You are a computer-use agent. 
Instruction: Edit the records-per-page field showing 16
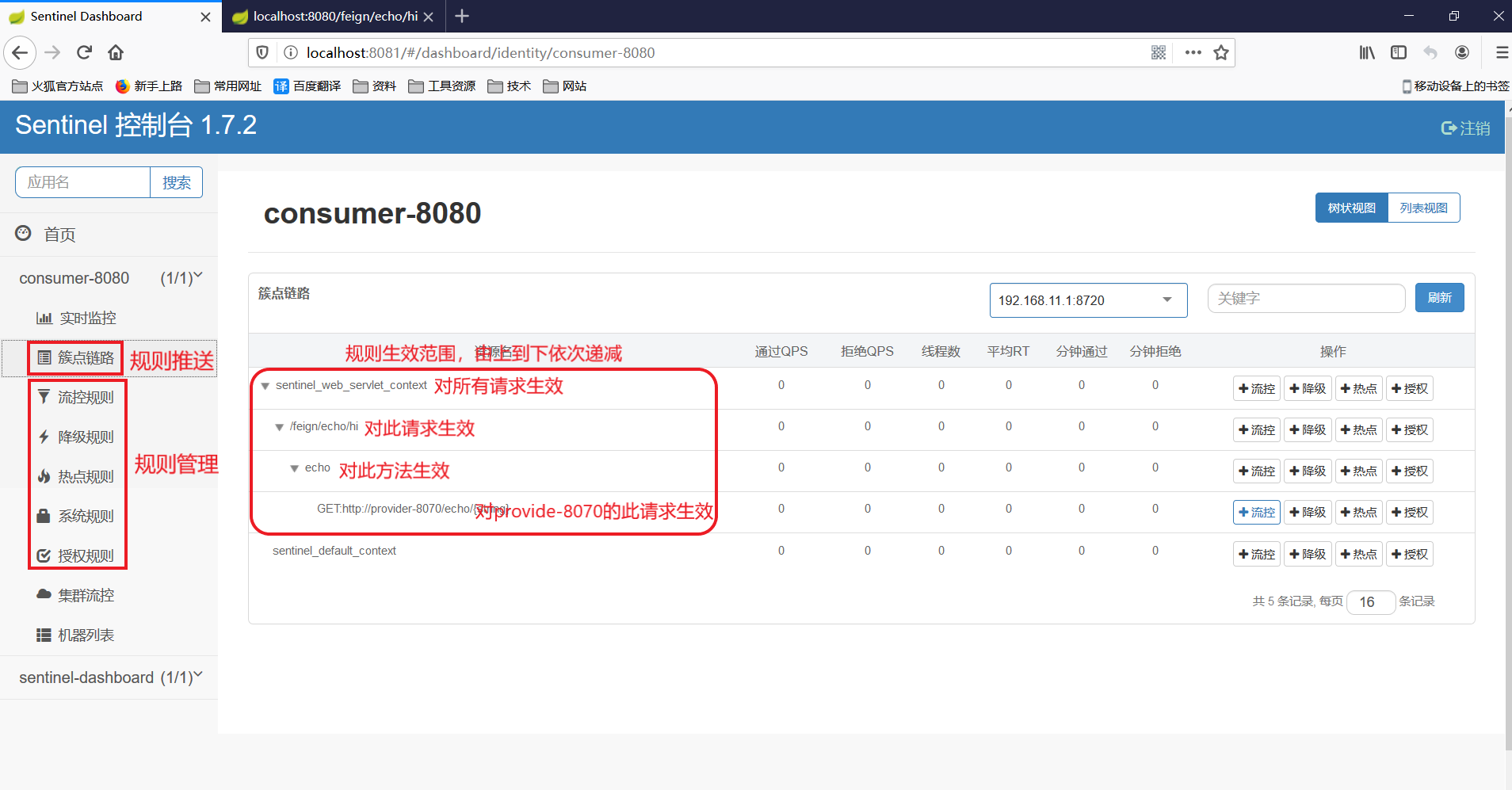1371,602
